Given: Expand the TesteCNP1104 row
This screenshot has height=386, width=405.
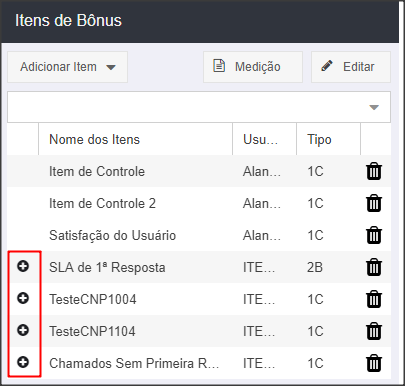Looking at the screenshot, I should tap(23, 330).
